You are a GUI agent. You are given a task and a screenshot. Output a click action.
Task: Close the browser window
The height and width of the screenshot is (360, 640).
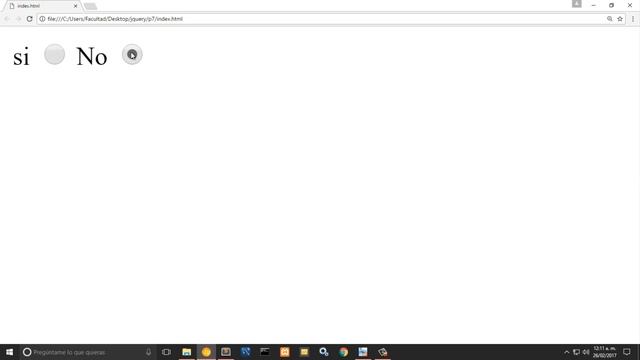pyautogui.click(x=630, y=5)
